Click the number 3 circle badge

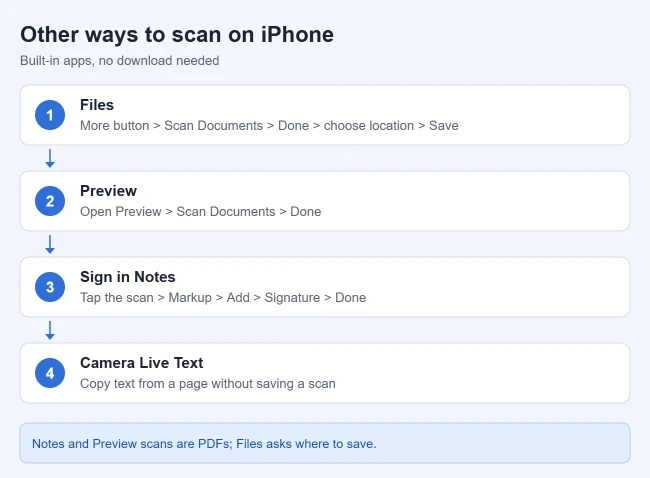[50, 287]
